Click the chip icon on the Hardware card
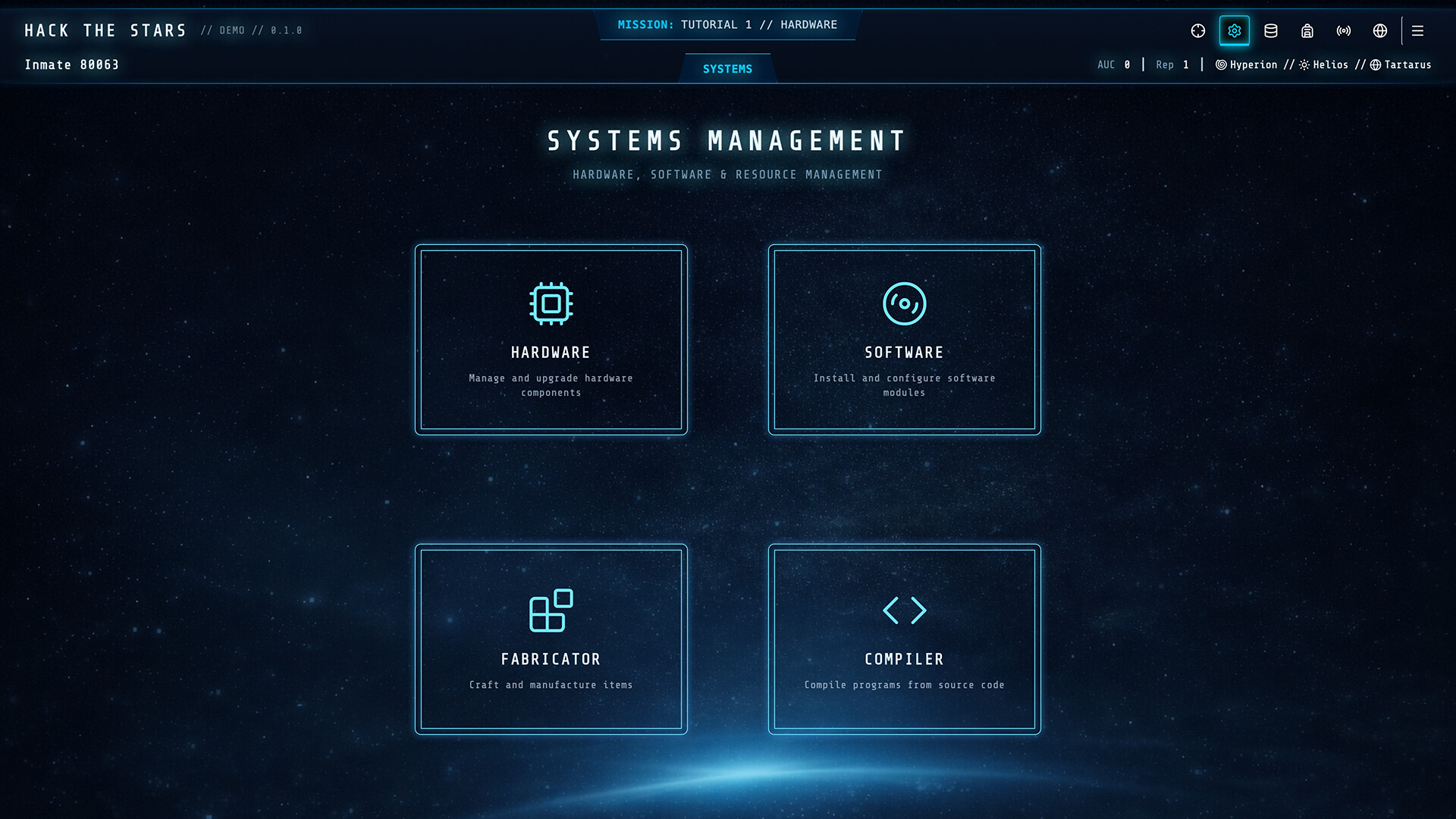This screenshot has height=819, width=1456. coord(551,303)
